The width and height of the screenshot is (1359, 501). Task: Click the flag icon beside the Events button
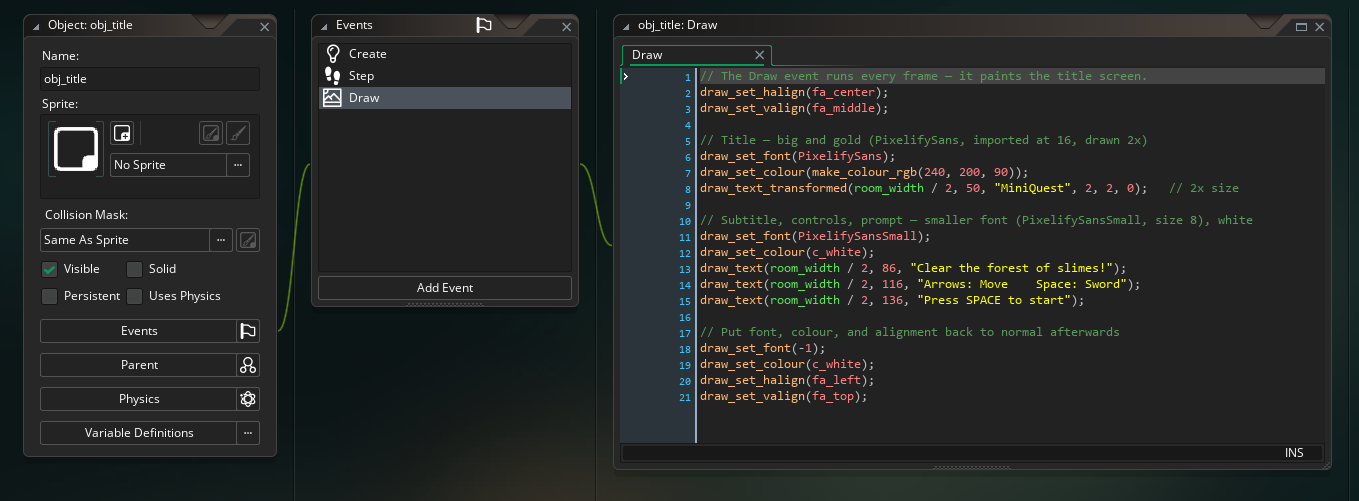248,331
